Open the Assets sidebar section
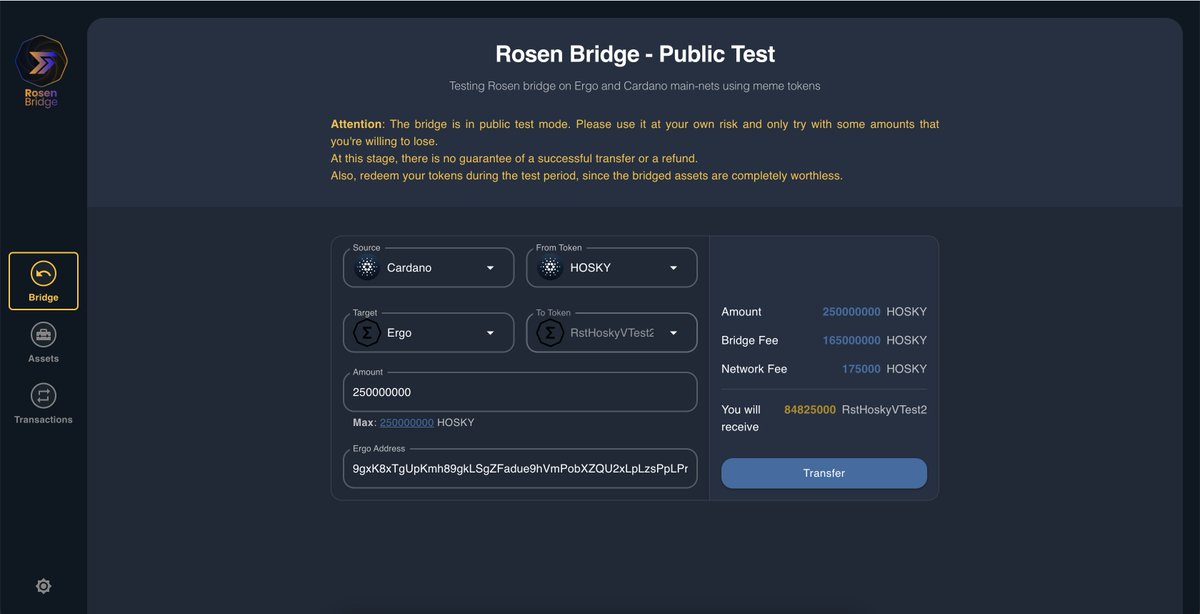This screenshot has height=614, width=1200. point(43,342)
